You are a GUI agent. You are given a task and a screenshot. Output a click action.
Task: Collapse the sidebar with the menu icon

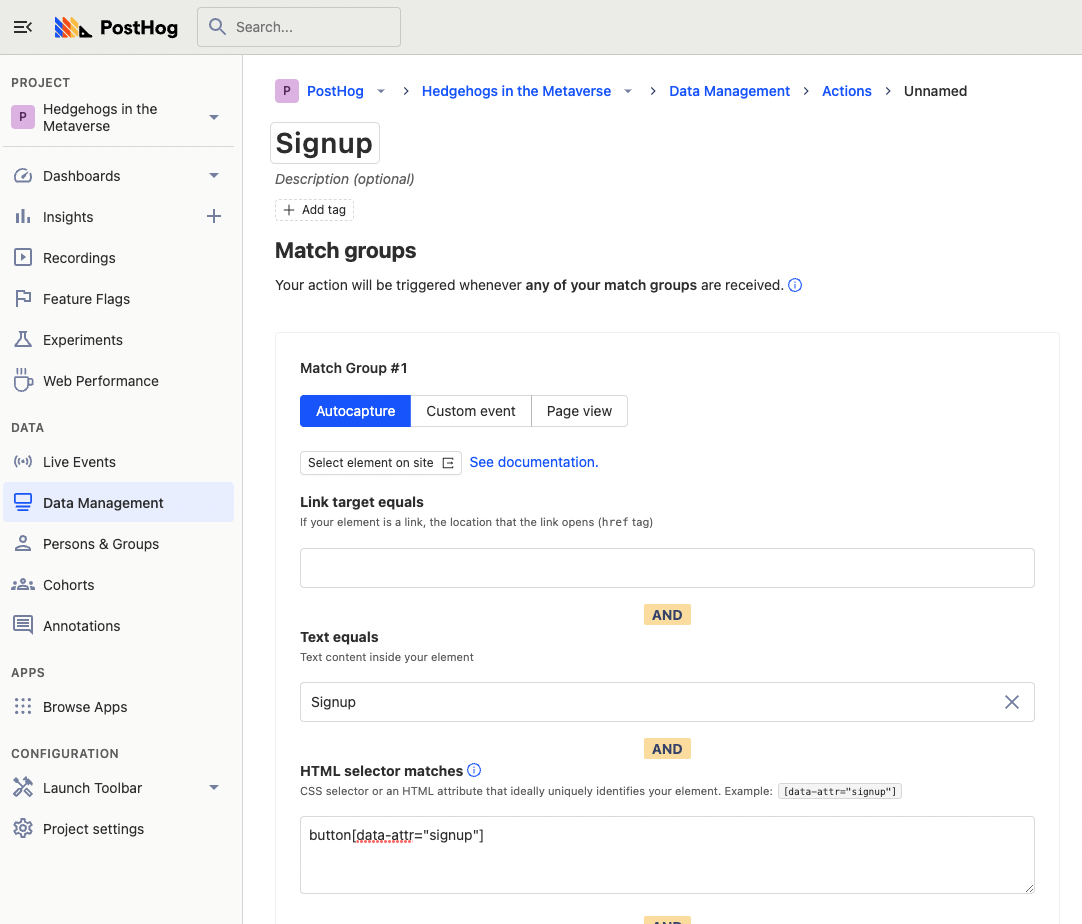23,27
